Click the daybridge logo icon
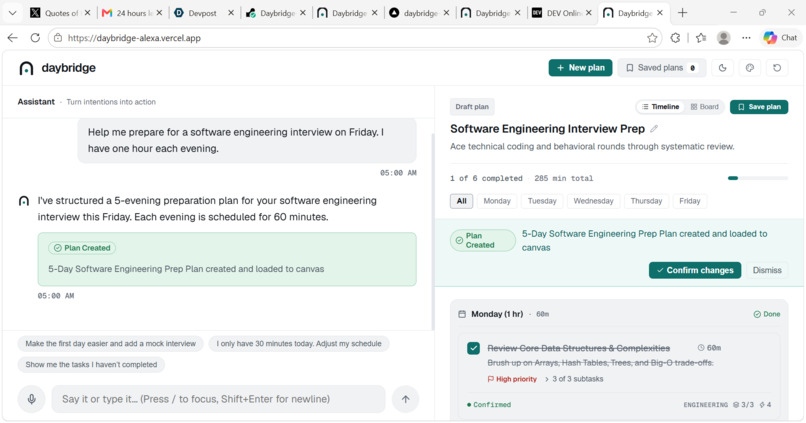The image size is (806, 423). point(26,68)
